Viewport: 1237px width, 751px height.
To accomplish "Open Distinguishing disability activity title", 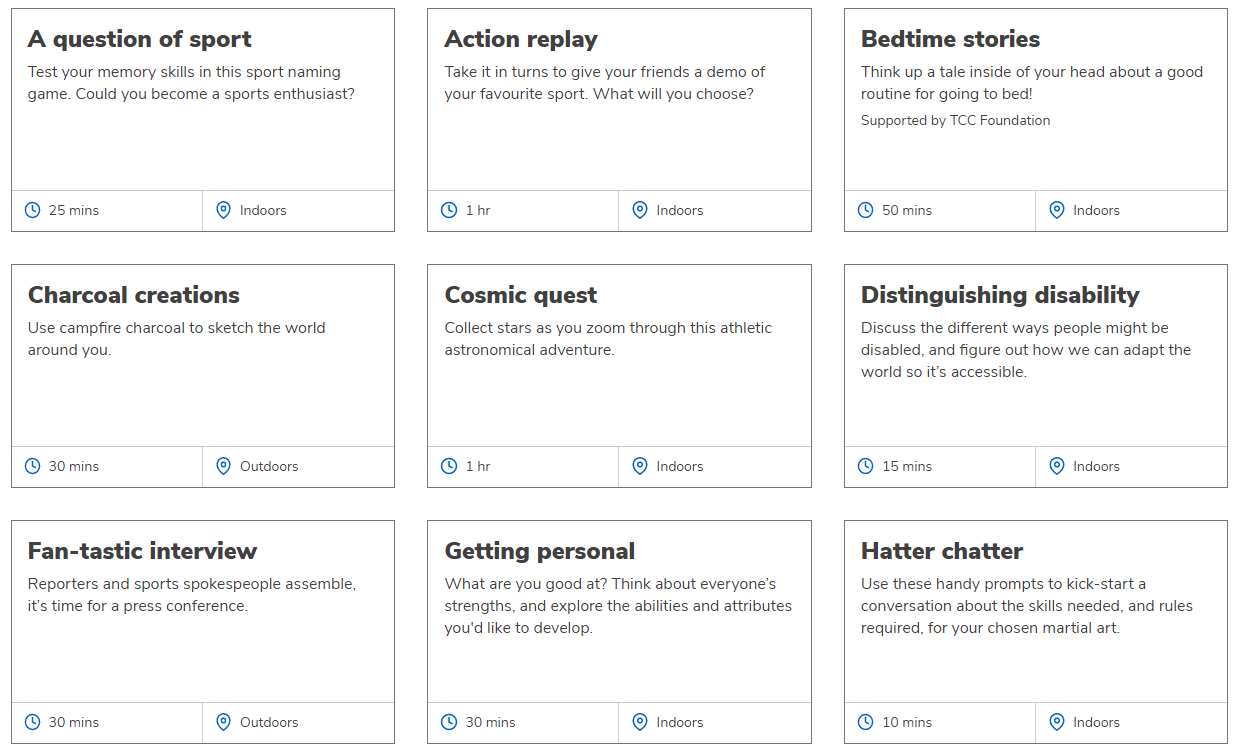I will click(1000, 295).
